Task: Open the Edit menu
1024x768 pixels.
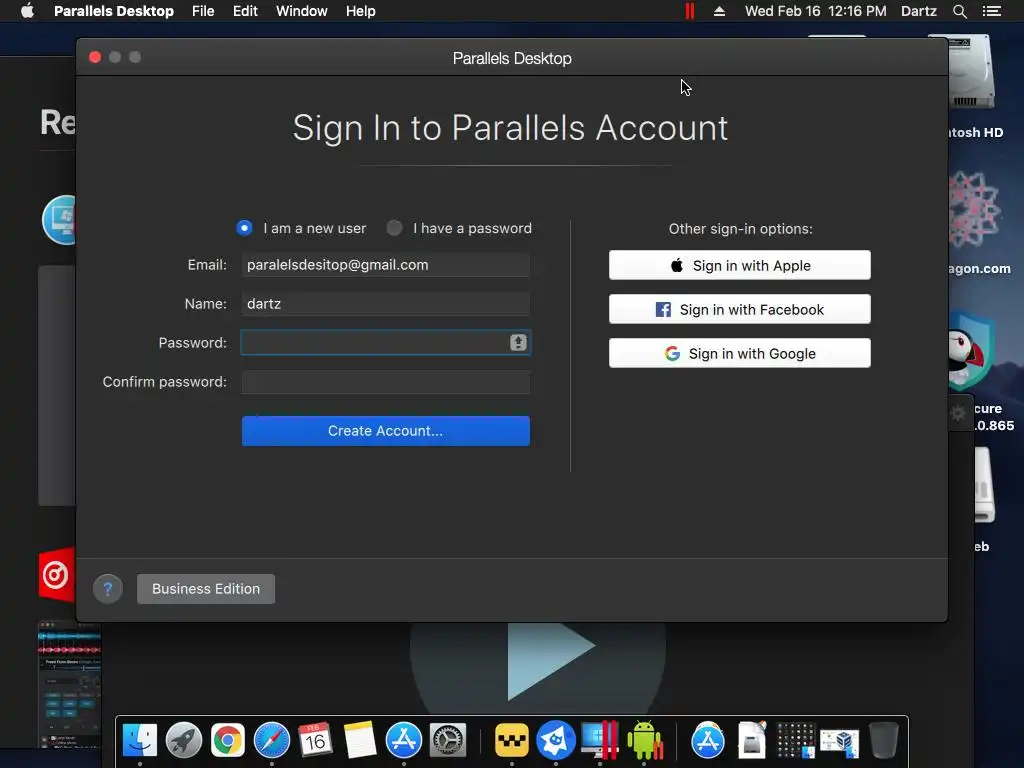Action: tap(245, 11)
